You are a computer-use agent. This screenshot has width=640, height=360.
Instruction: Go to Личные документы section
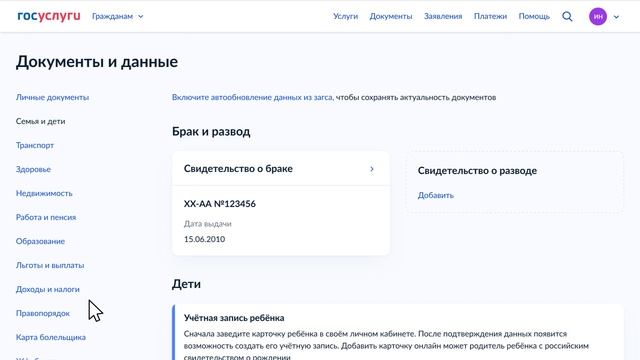click(52, 97)
